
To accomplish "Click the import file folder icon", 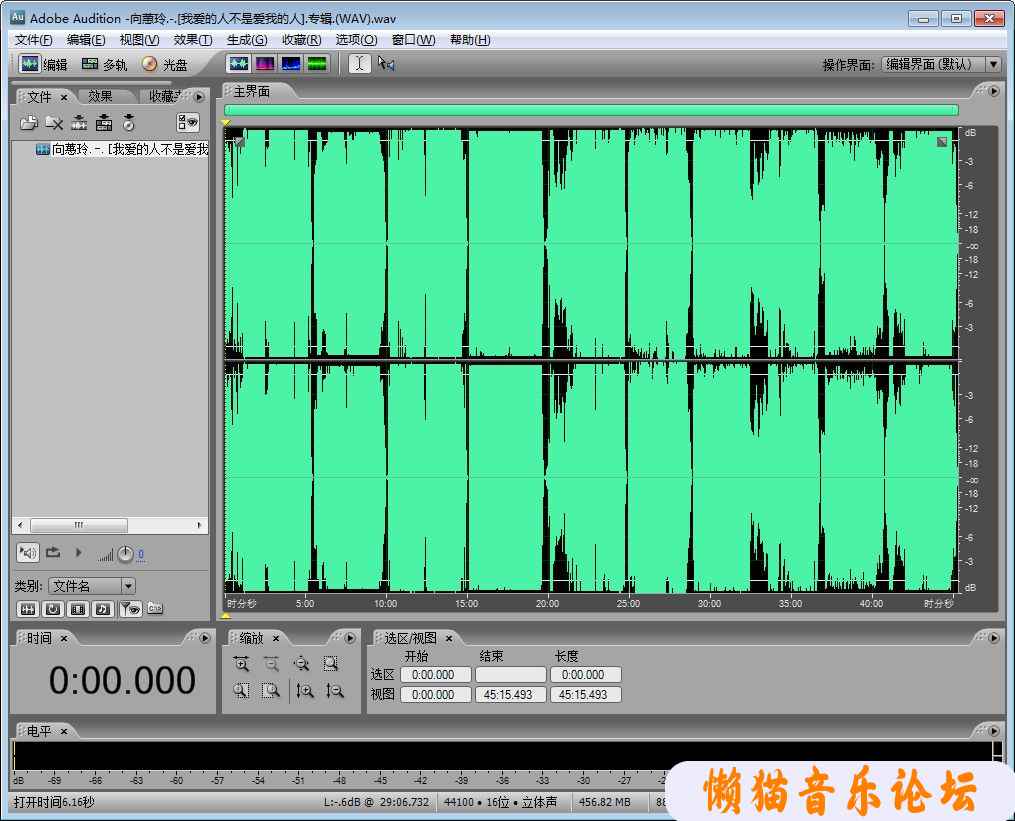I will point(28,122).
